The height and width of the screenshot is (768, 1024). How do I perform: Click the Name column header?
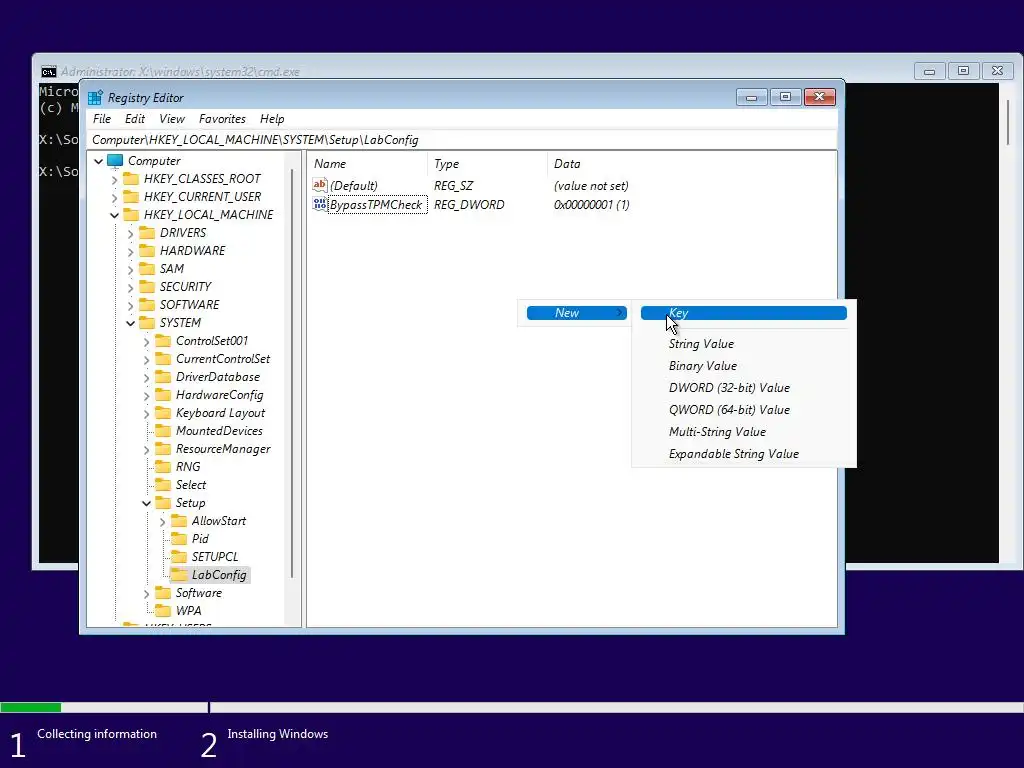368,164
